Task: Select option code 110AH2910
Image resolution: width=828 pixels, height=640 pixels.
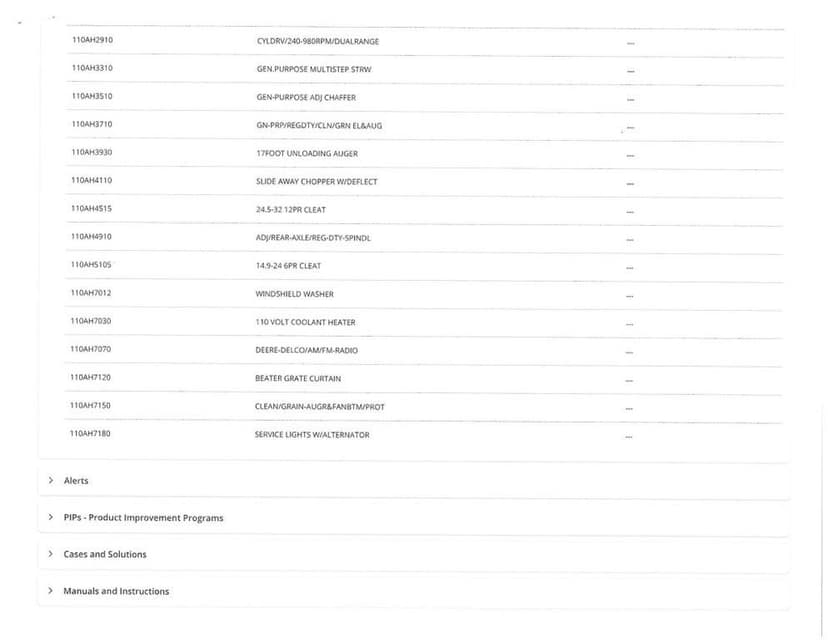Action: pos(92,40)
